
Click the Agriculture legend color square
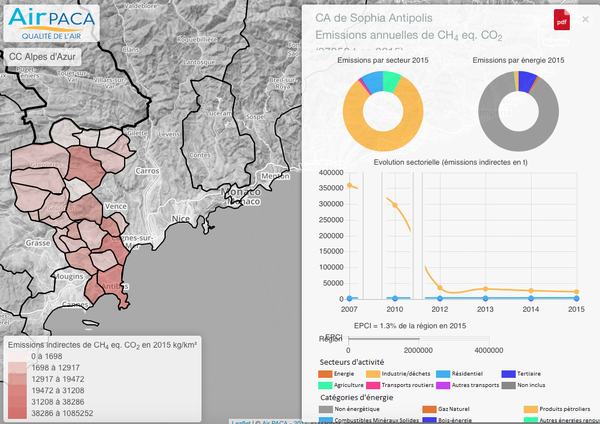click(x=324, y=385)
